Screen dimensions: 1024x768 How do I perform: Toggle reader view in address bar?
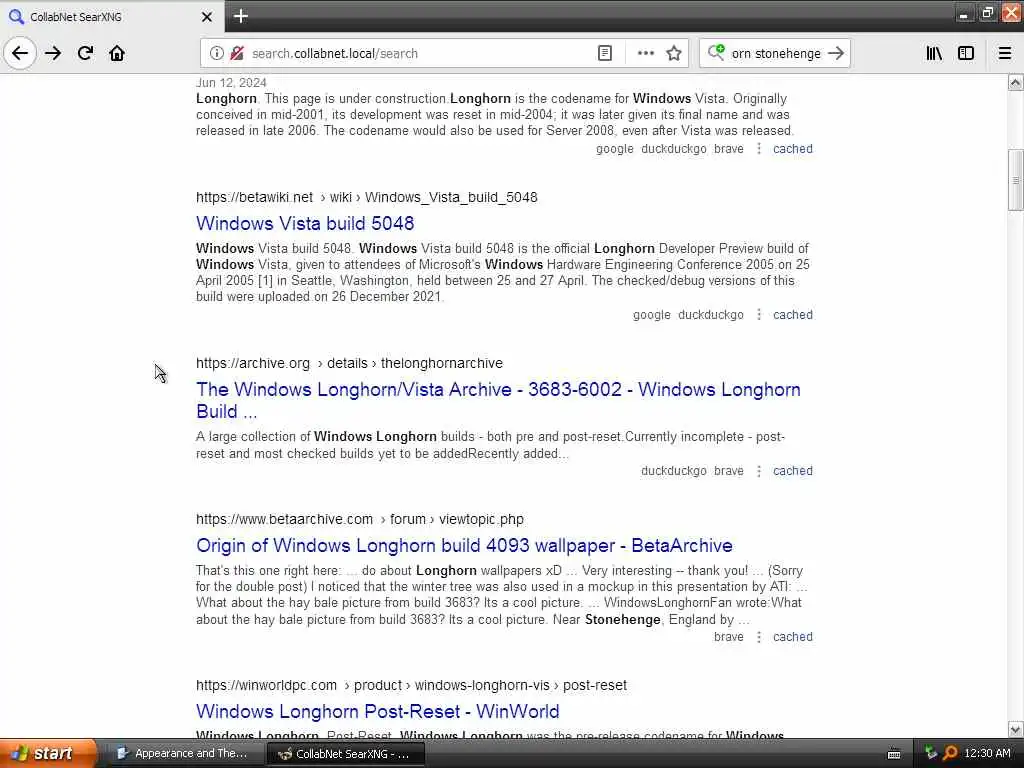605,53
